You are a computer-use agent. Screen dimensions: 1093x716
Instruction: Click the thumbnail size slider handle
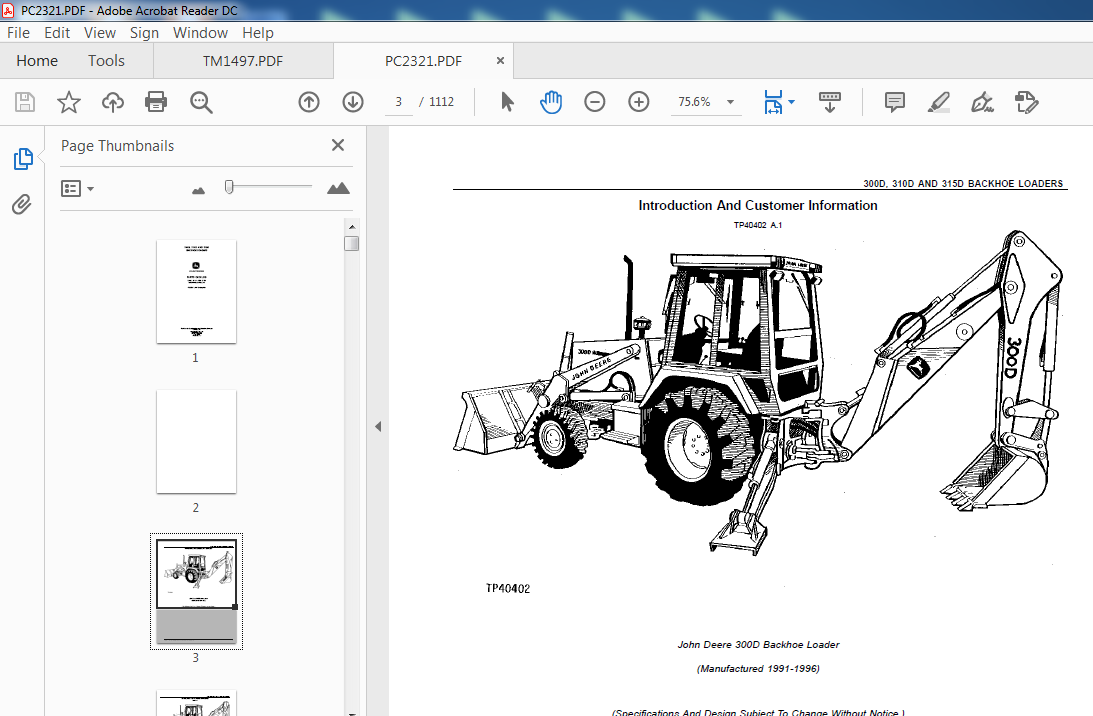click(229, 187)
